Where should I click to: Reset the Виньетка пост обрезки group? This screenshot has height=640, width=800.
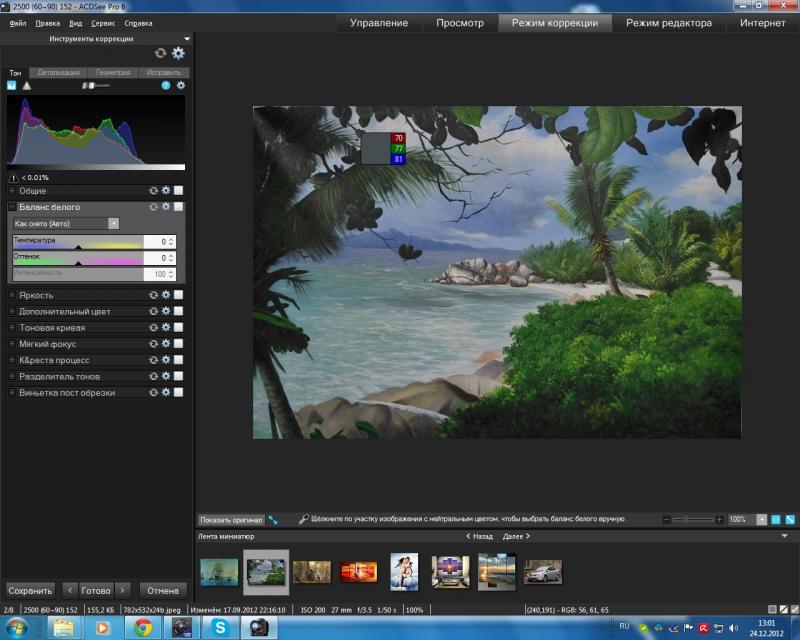pyautogui.click(x=153, y=392)
